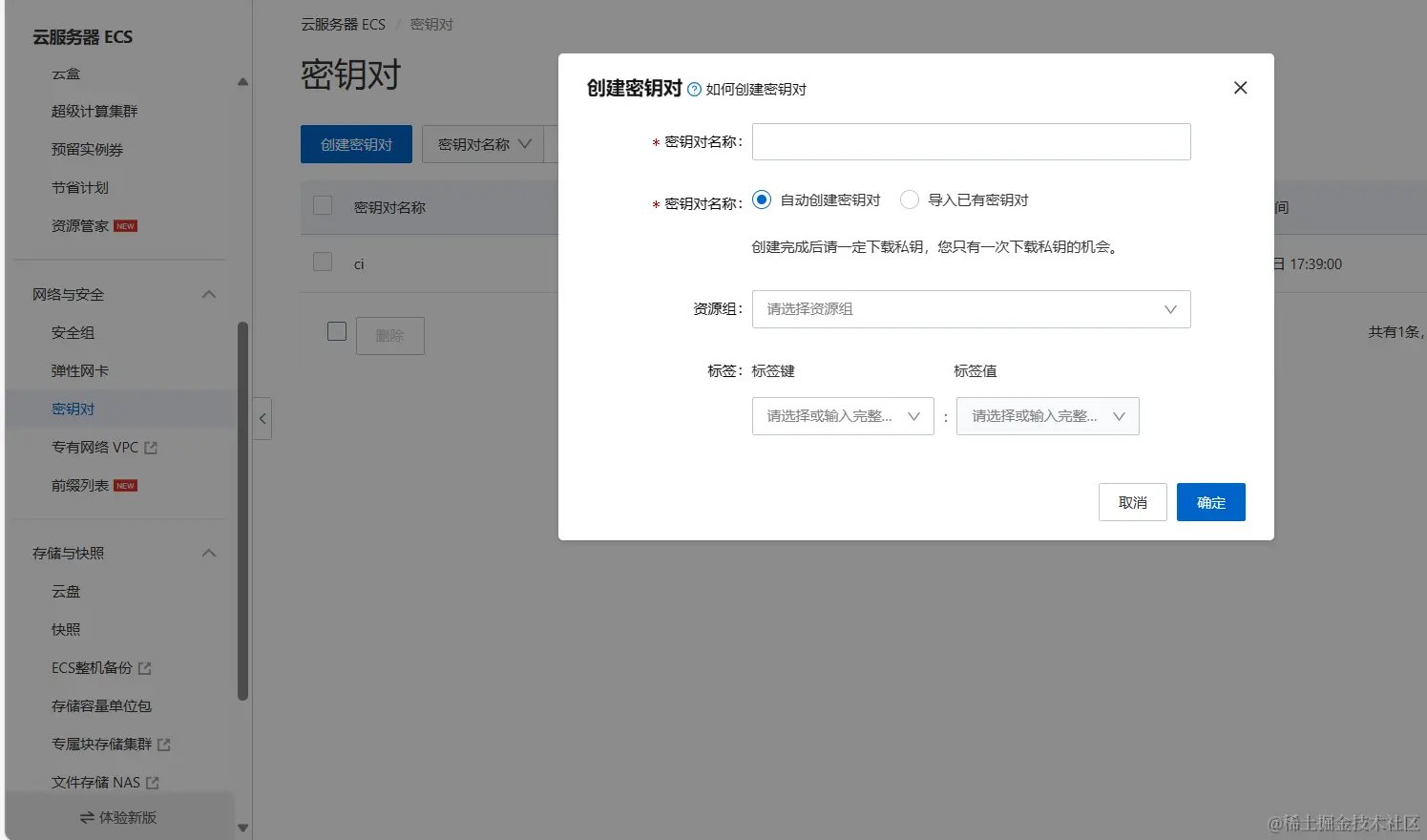Open 预留实例券 in the sidebar
This screenshot has width=1427, height=840.
[87, 150]
